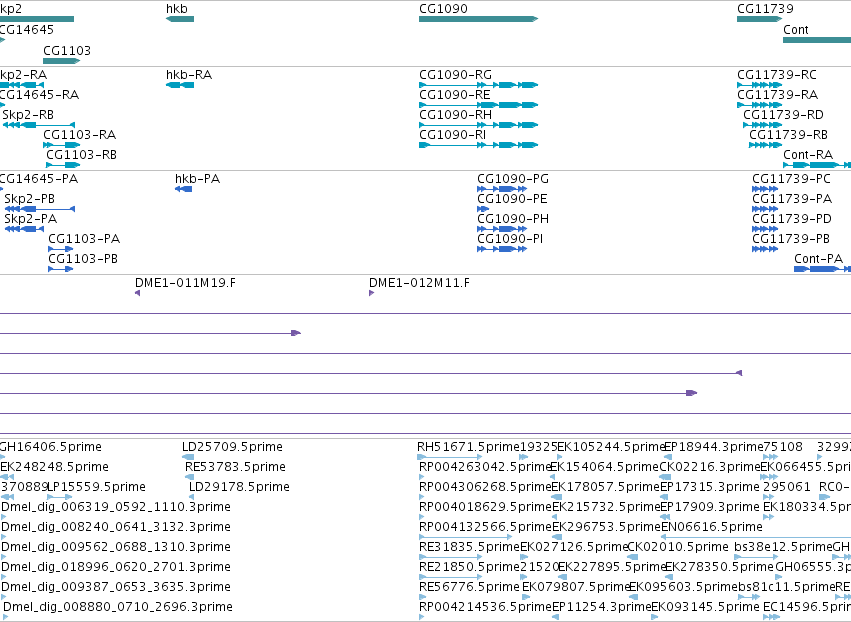Viewport: 851px width, 622px height.
Task: Click the CG1103-RB transcript
Action: [x=63, y=164]
